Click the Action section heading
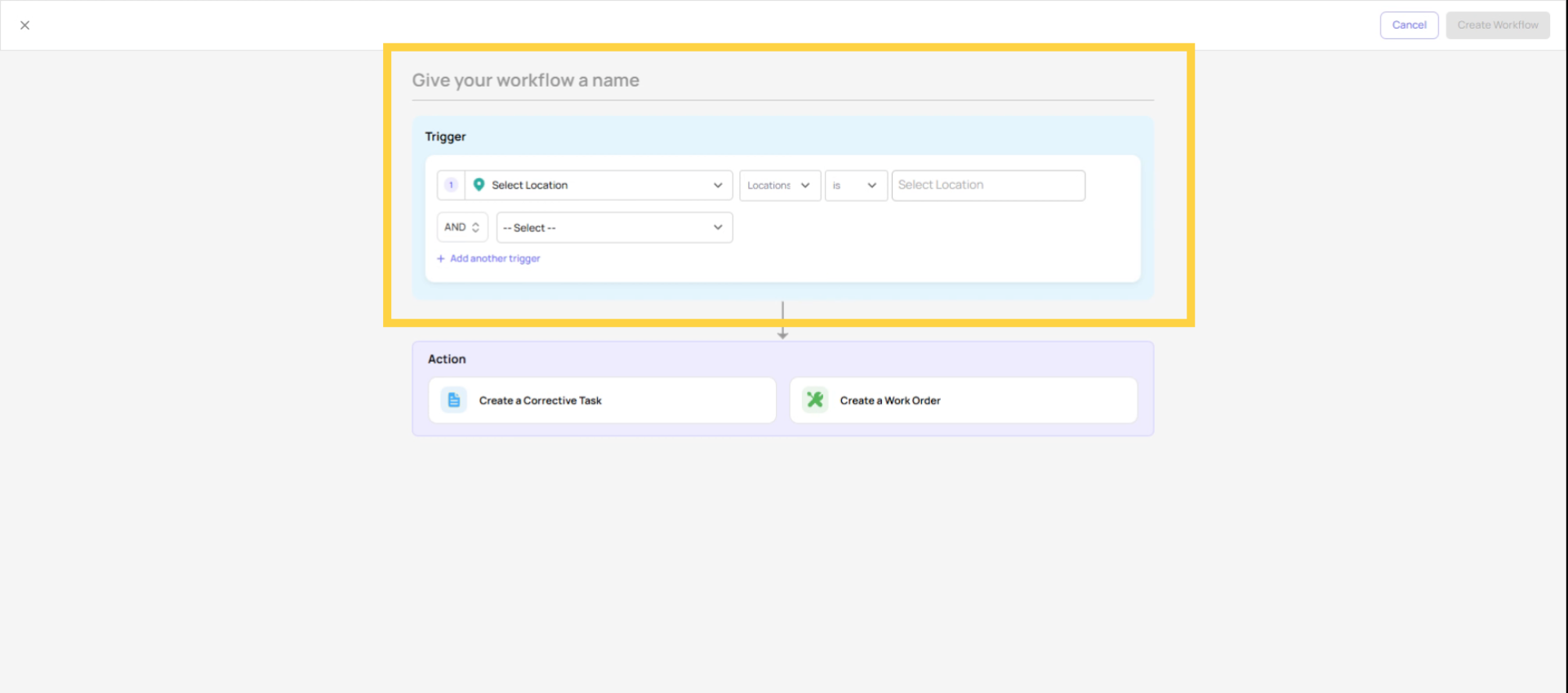The image size is (1568, 693). tap(447, 359)
